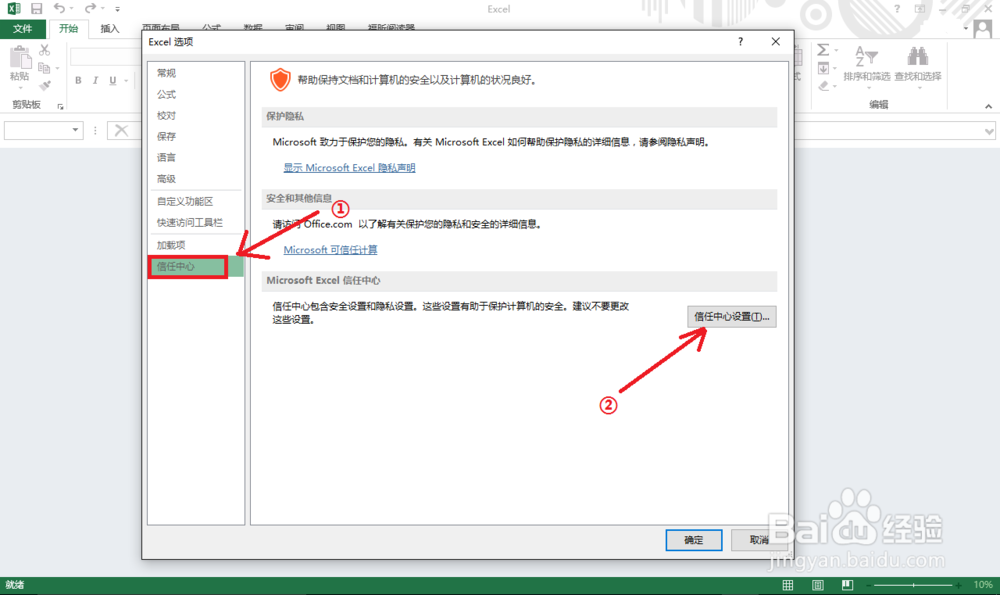Click the 信任中心设置(T)... button
The height and width of the screenshot is (595, 1000).
[732, 316]
